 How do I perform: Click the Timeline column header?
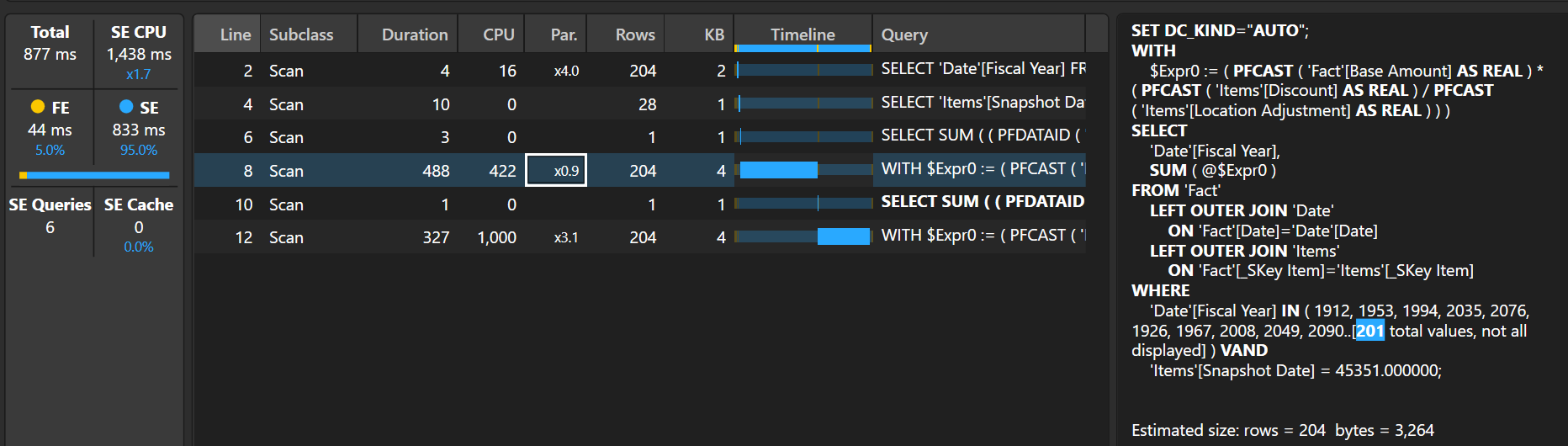803,35
